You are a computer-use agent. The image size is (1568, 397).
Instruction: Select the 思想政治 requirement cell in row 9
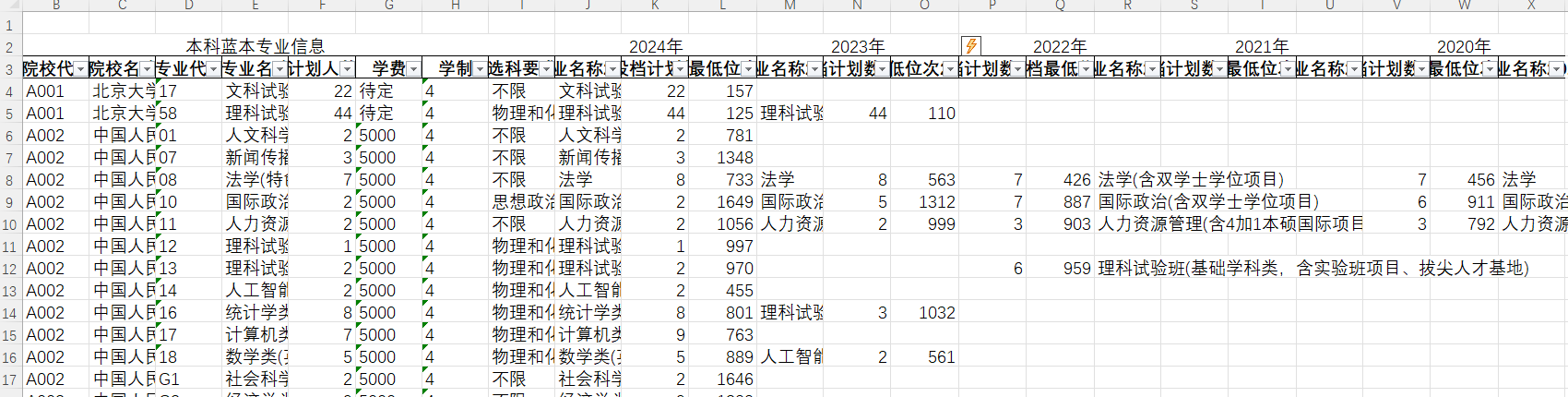click(521, 202)
